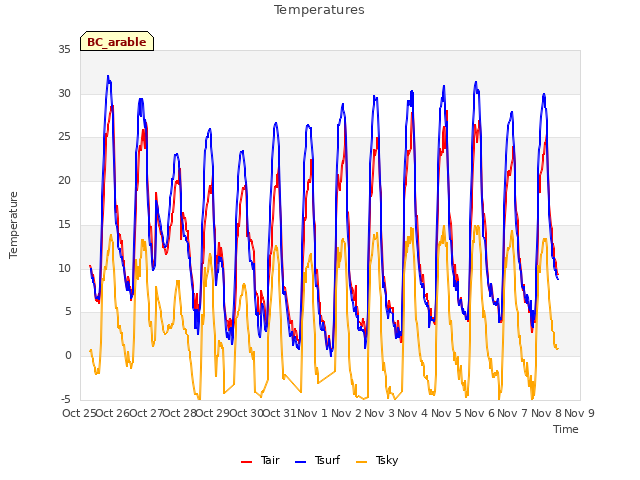
Task: Click the 10 y-axis tick label
Action: tap(64, 269)
